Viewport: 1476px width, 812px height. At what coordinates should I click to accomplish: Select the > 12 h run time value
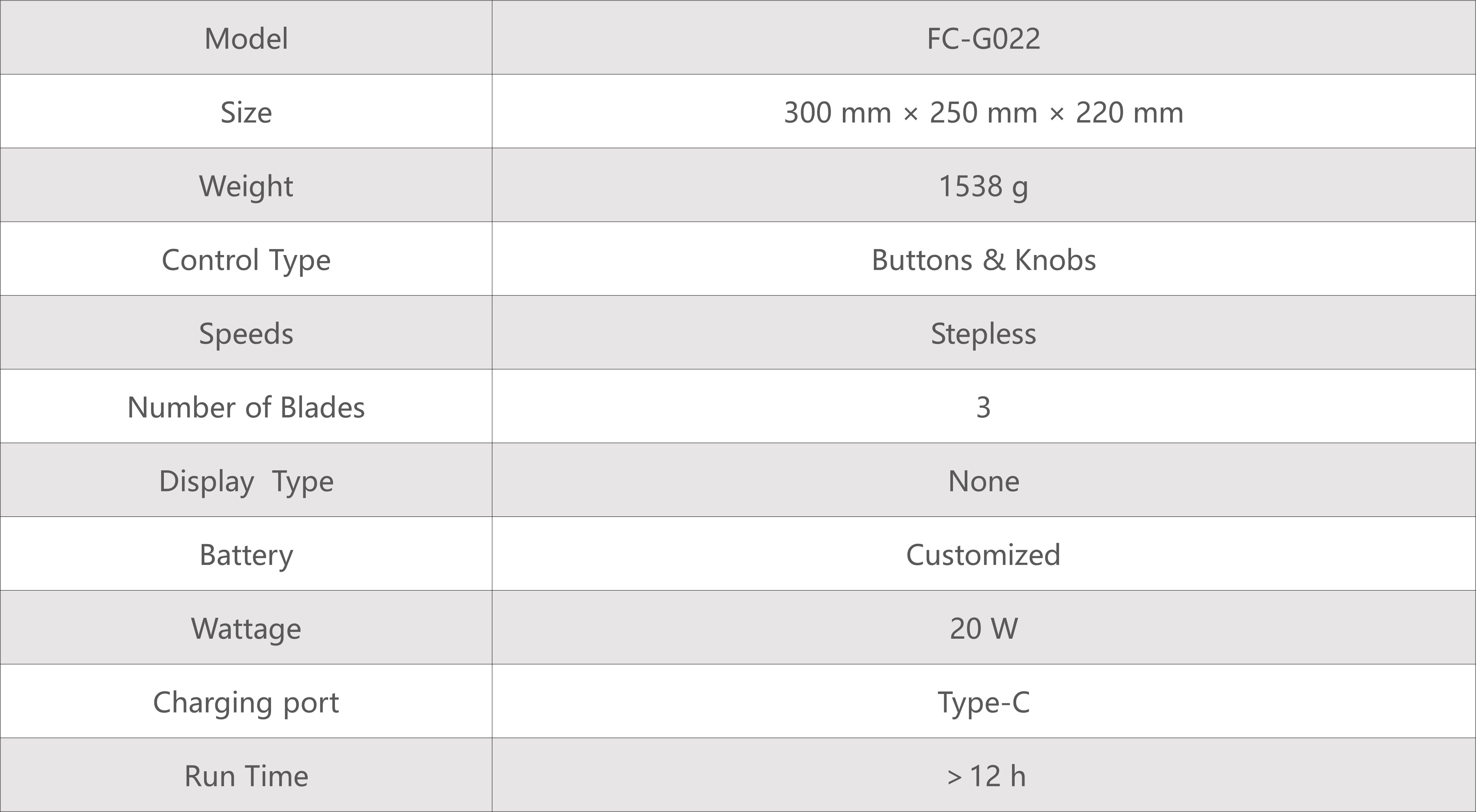coord(986,776)
